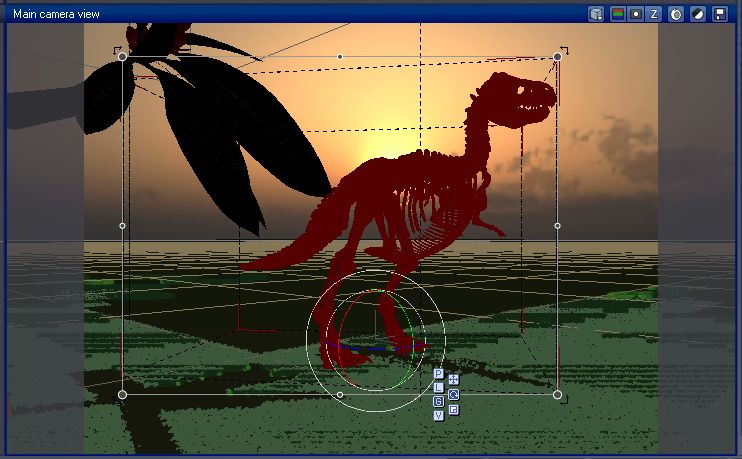Screen dimensions: 742x459
Task: Select the V gizmo mode button
Action: [x=439, y=415]
